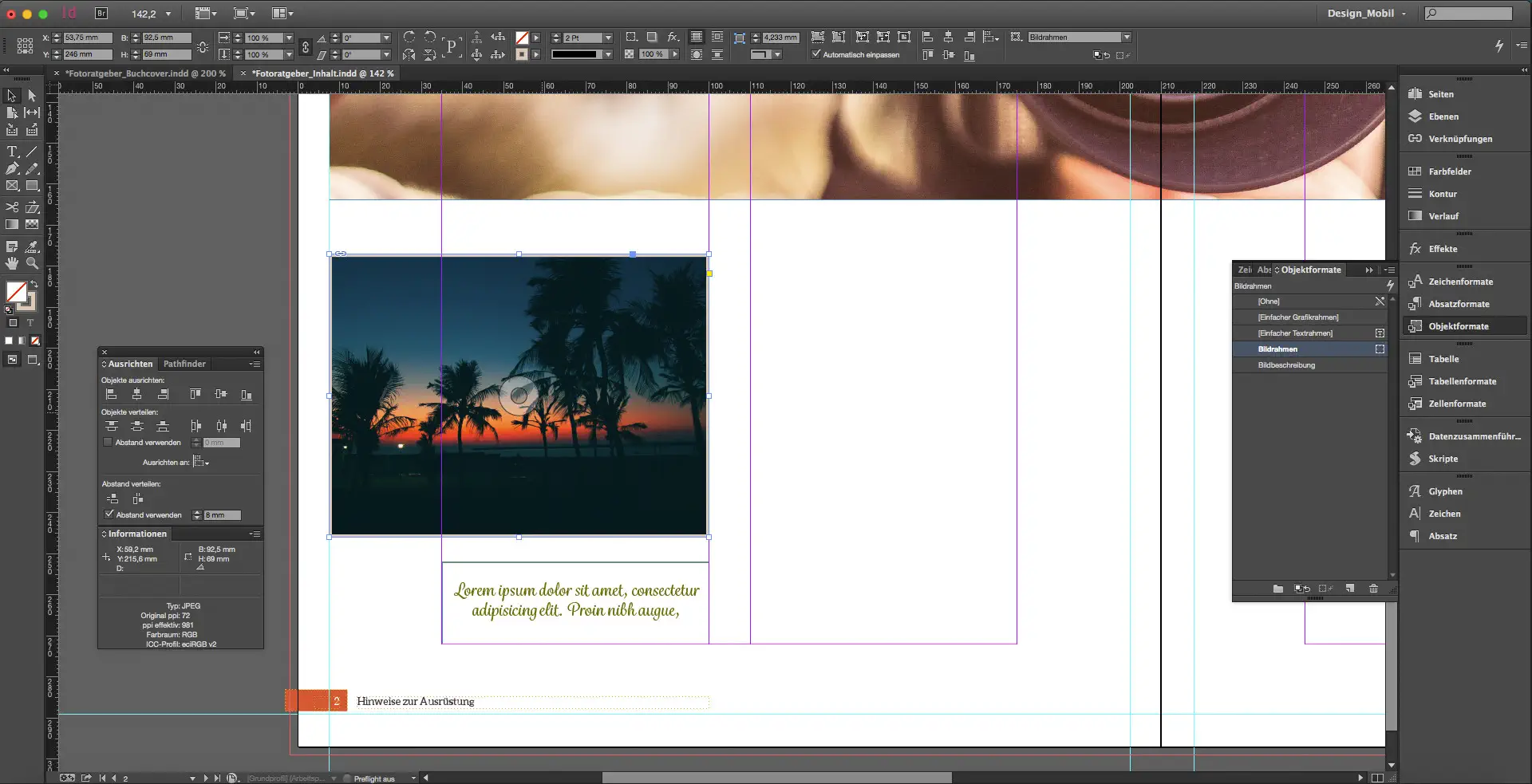Image resolution: width=1532 pixels, height=784 pixels.
Task: Apply the Bildbeschreibung object style
Action: (1286, 364)
